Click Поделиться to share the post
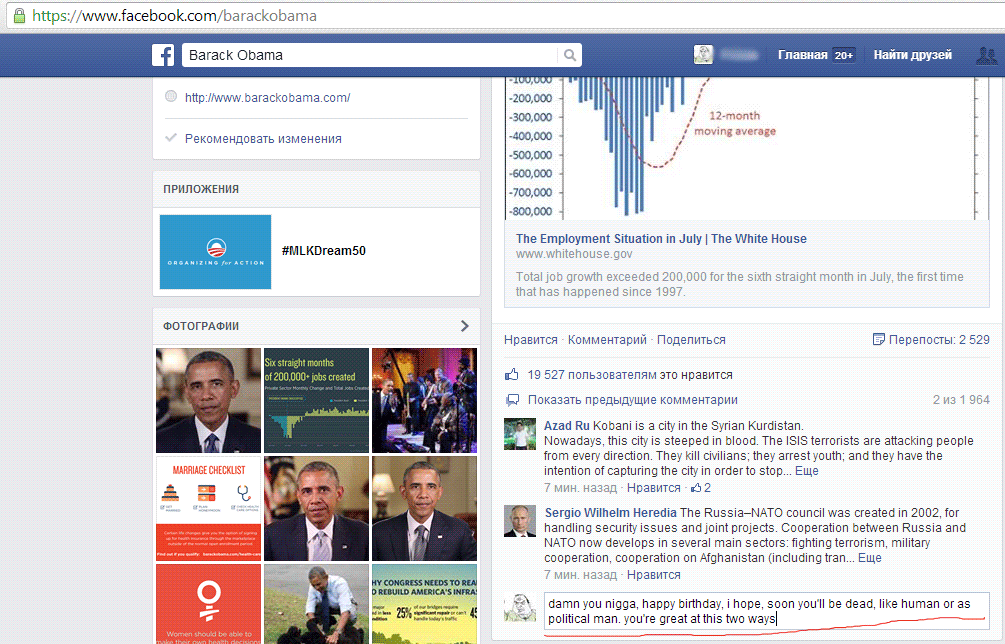Image resolution: width=1005 pixels, height=644 pixels. click(691, 340)
